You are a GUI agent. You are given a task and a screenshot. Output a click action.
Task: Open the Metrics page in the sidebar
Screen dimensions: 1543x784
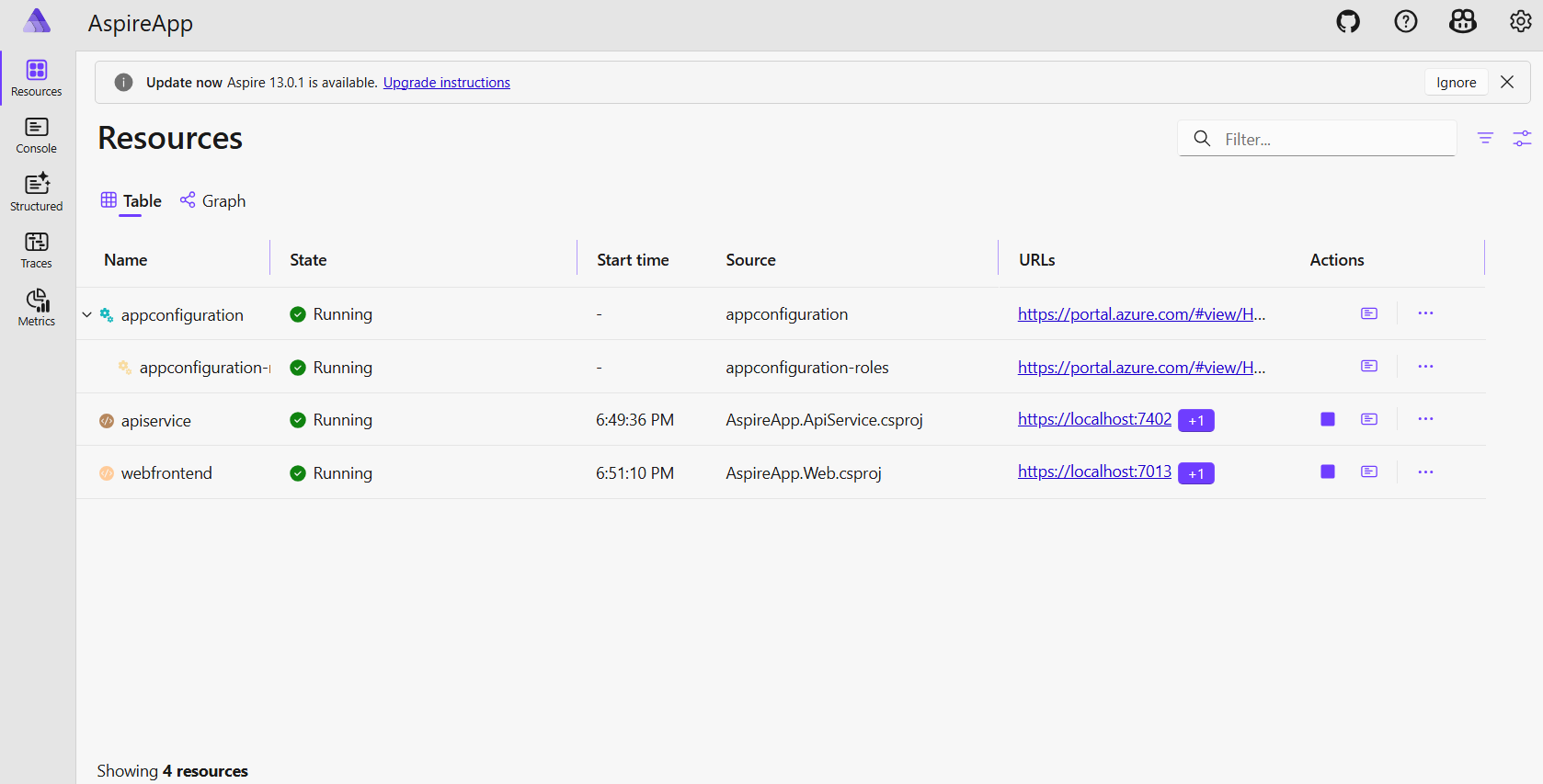click(37, 308)
